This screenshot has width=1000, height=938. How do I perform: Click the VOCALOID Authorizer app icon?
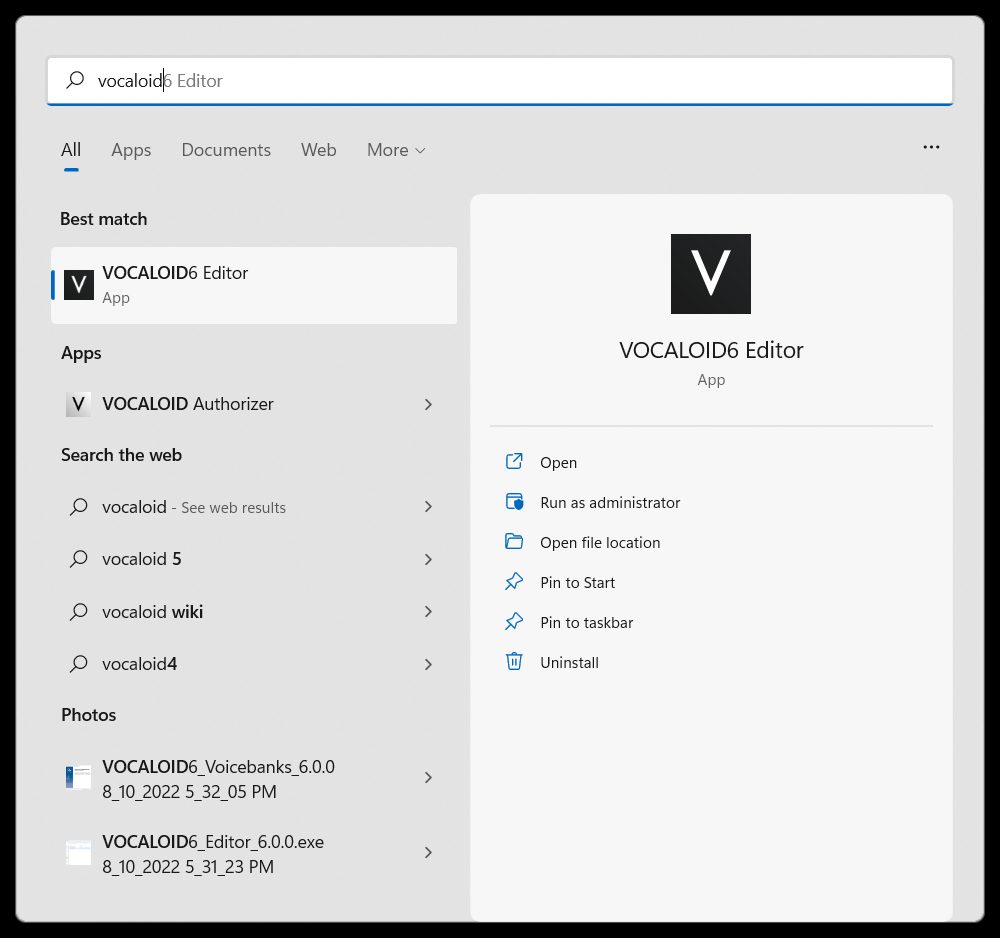tap(78, 404)
